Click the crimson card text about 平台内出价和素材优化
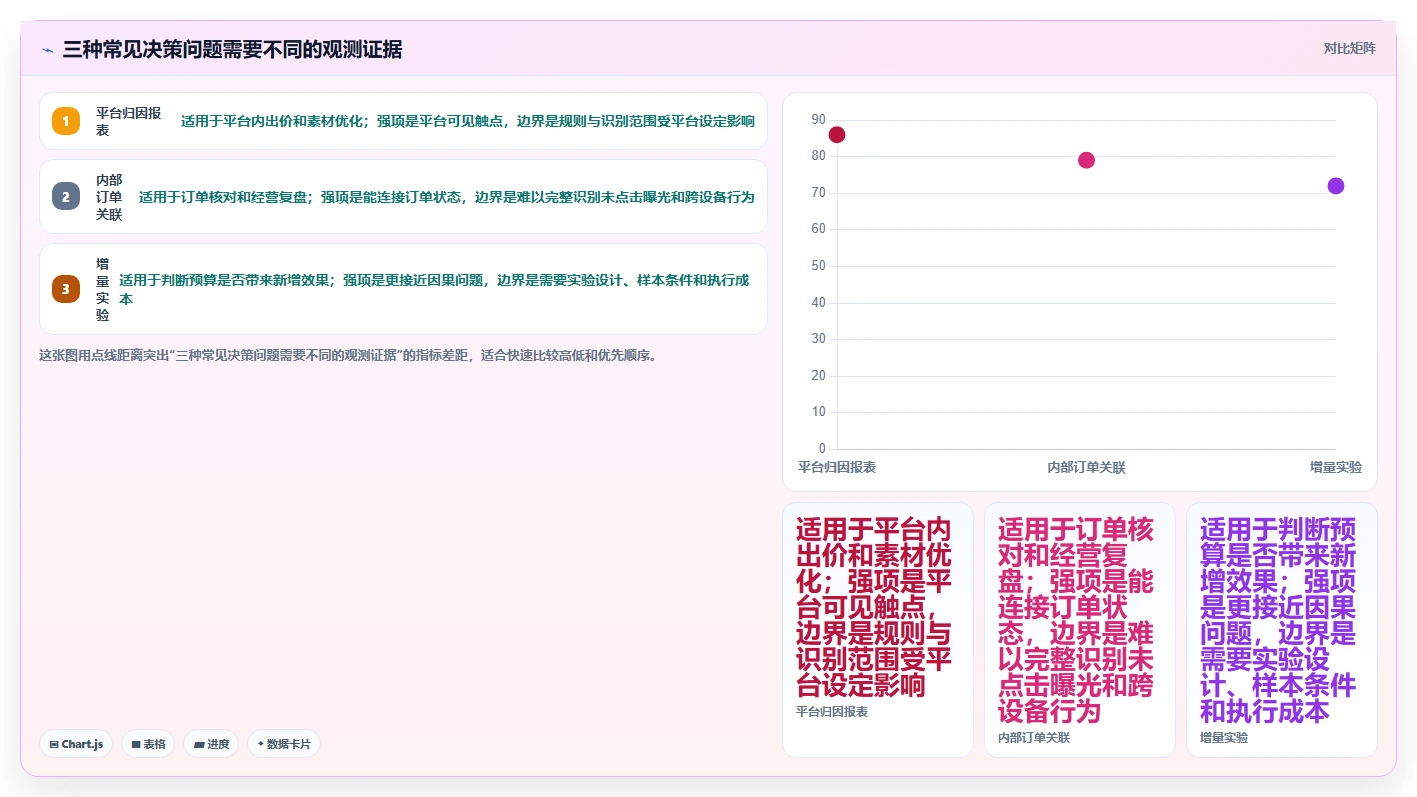 [874, 607]
